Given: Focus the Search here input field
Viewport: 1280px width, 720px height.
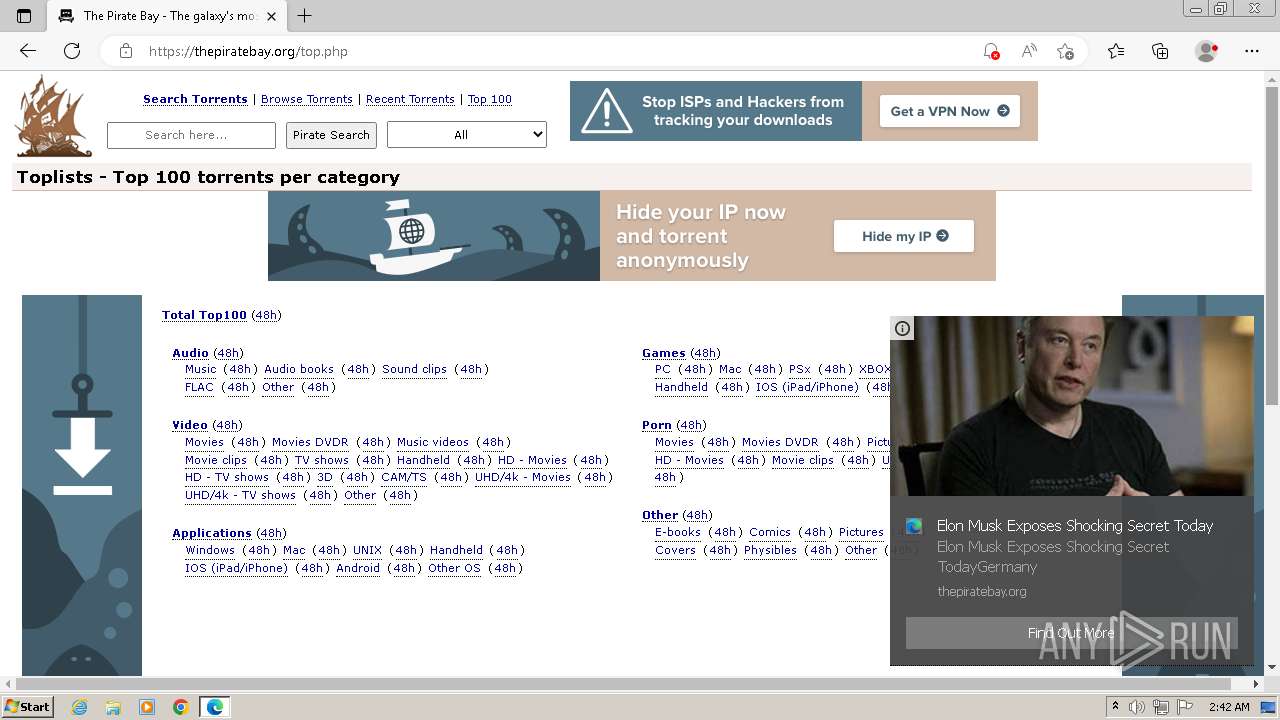Looking at the screenshot, I should pos(191,135).
